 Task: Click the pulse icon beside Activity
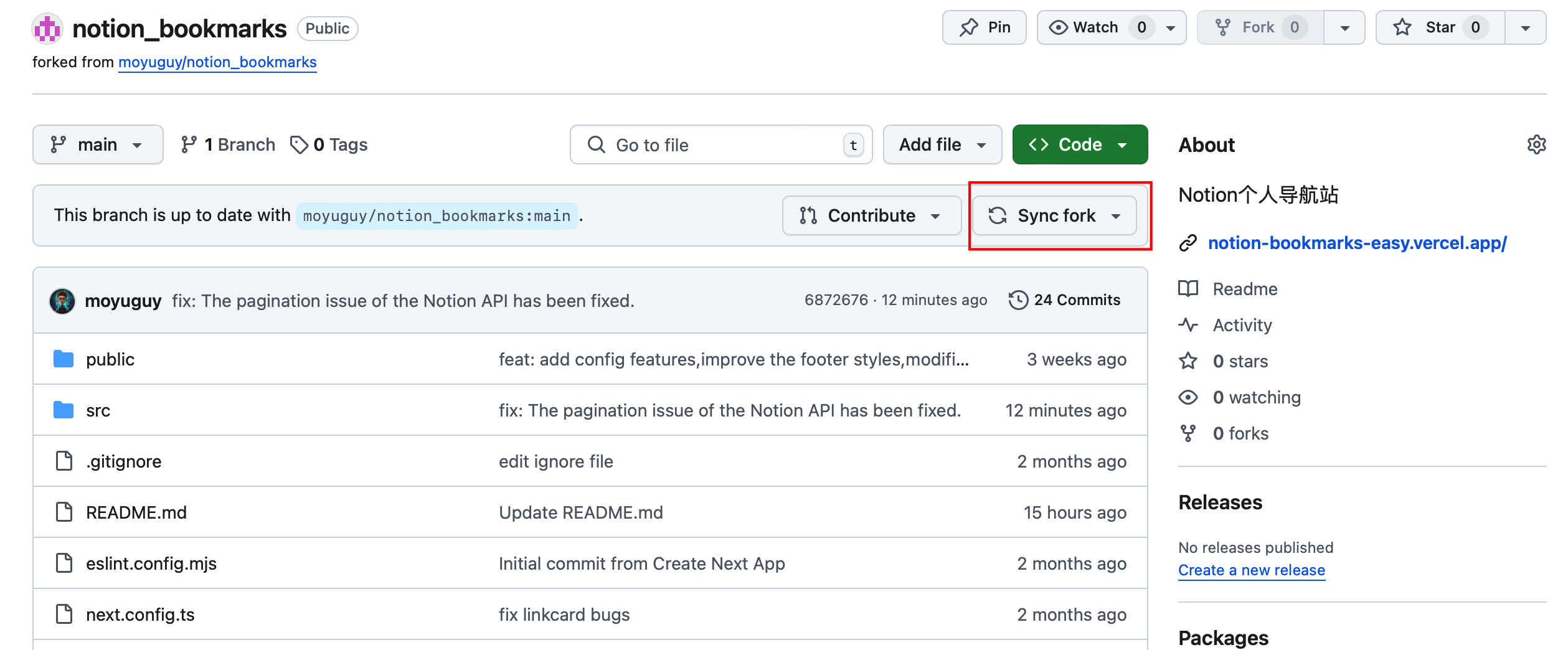(x=1188, y=325)
